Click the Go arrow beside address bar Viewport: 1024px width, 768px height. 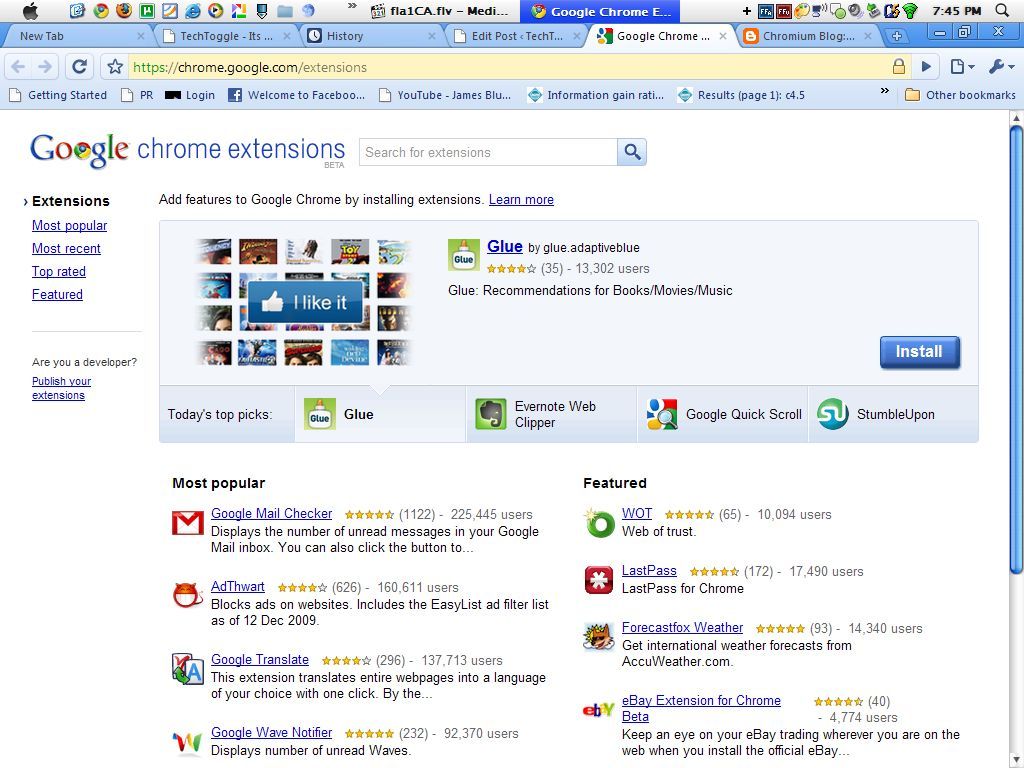point(926,67)
